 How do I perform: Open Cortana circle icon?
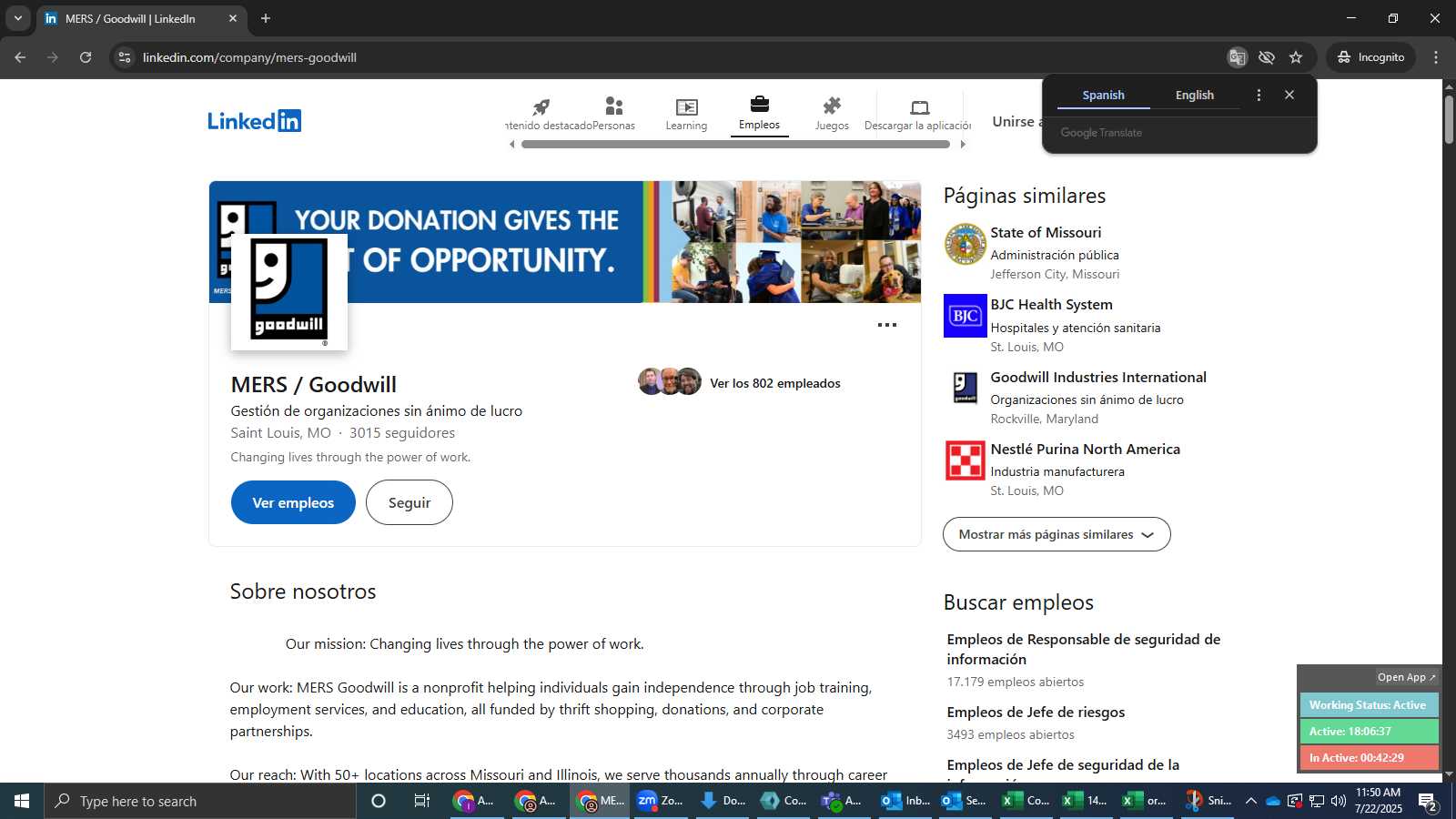[x=379, y=801]
